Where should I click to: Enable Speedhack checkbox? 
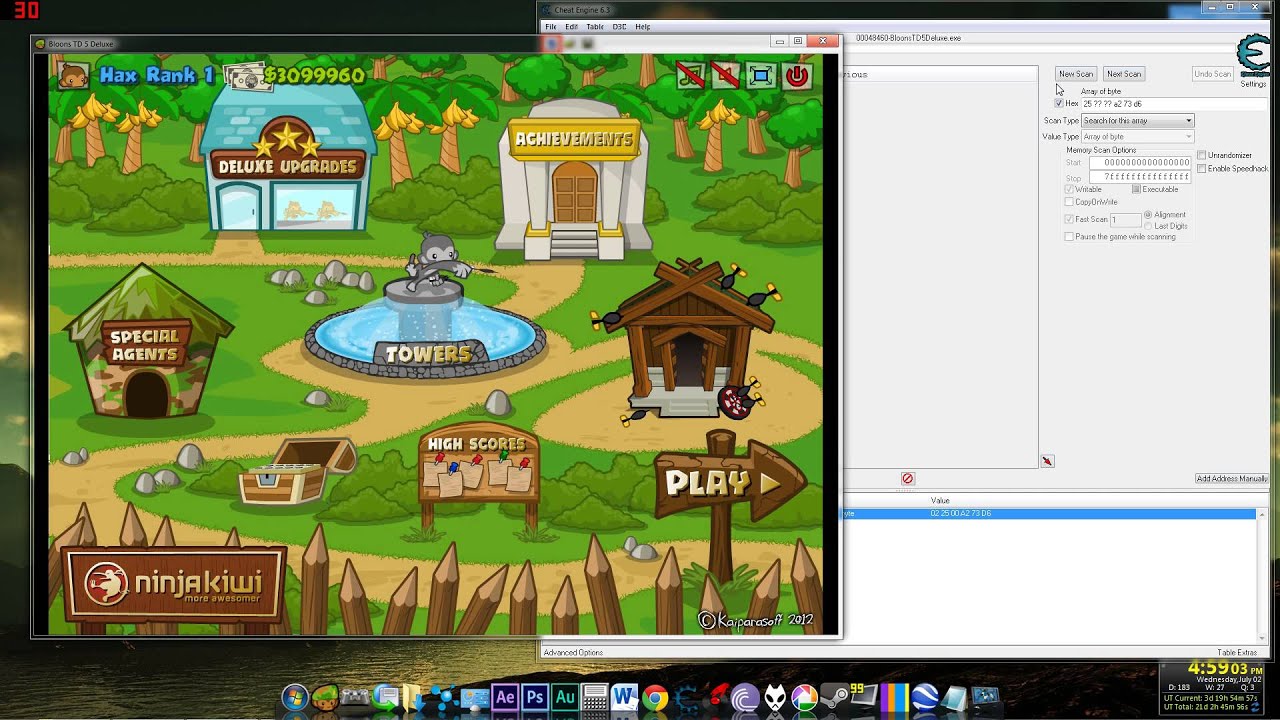1202,168
